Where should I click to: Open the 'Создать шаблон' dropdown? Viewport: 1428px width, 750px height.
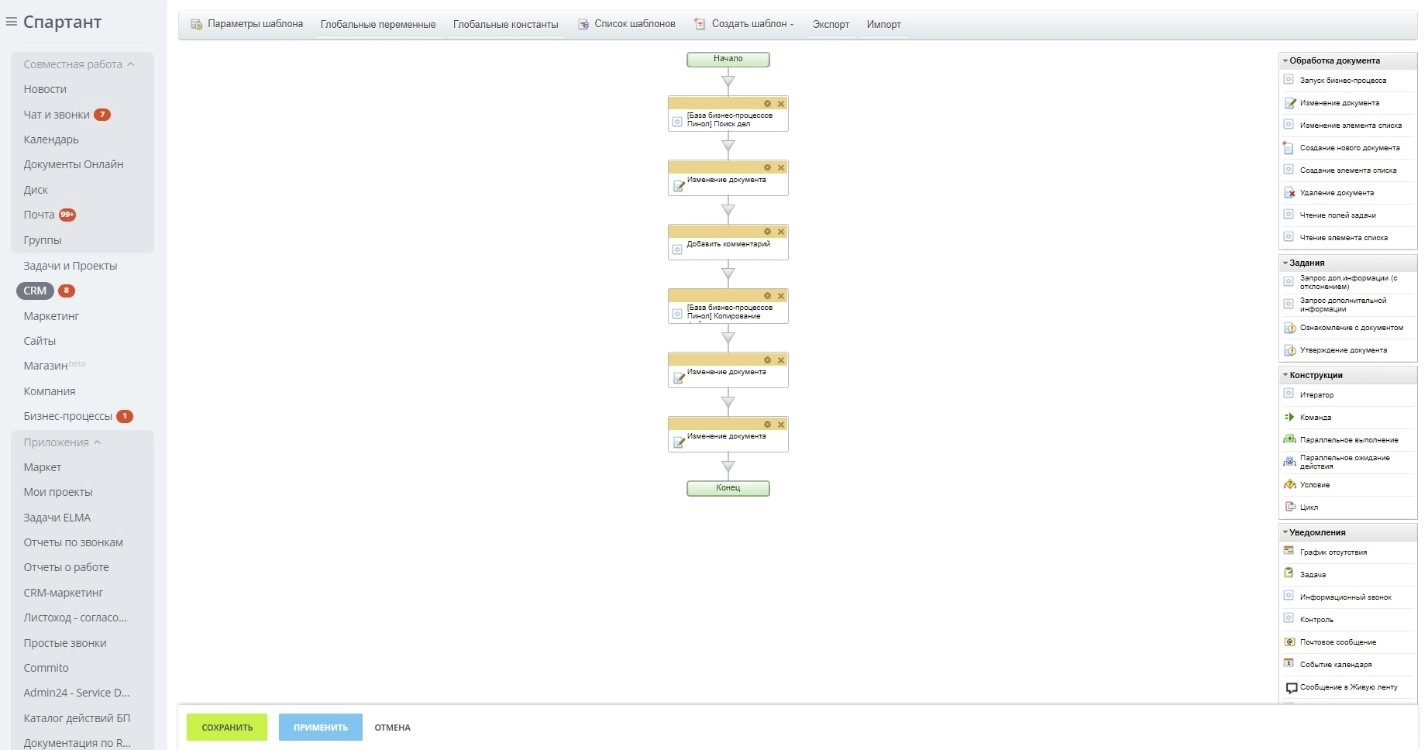pyautogui.click(x=744, y=24)
